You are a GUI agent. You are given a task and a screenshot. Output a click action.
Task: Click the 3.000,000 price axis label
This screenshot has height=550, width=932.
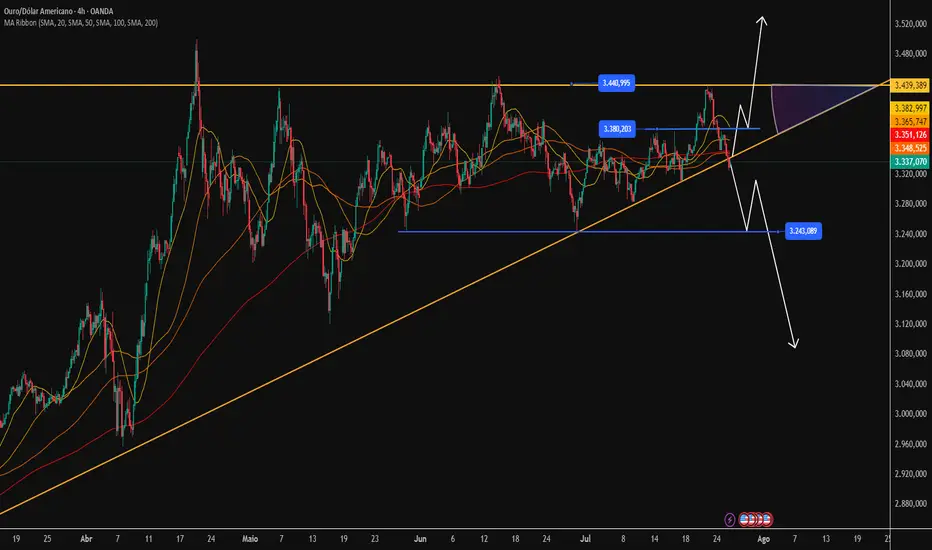pos(911,413)
